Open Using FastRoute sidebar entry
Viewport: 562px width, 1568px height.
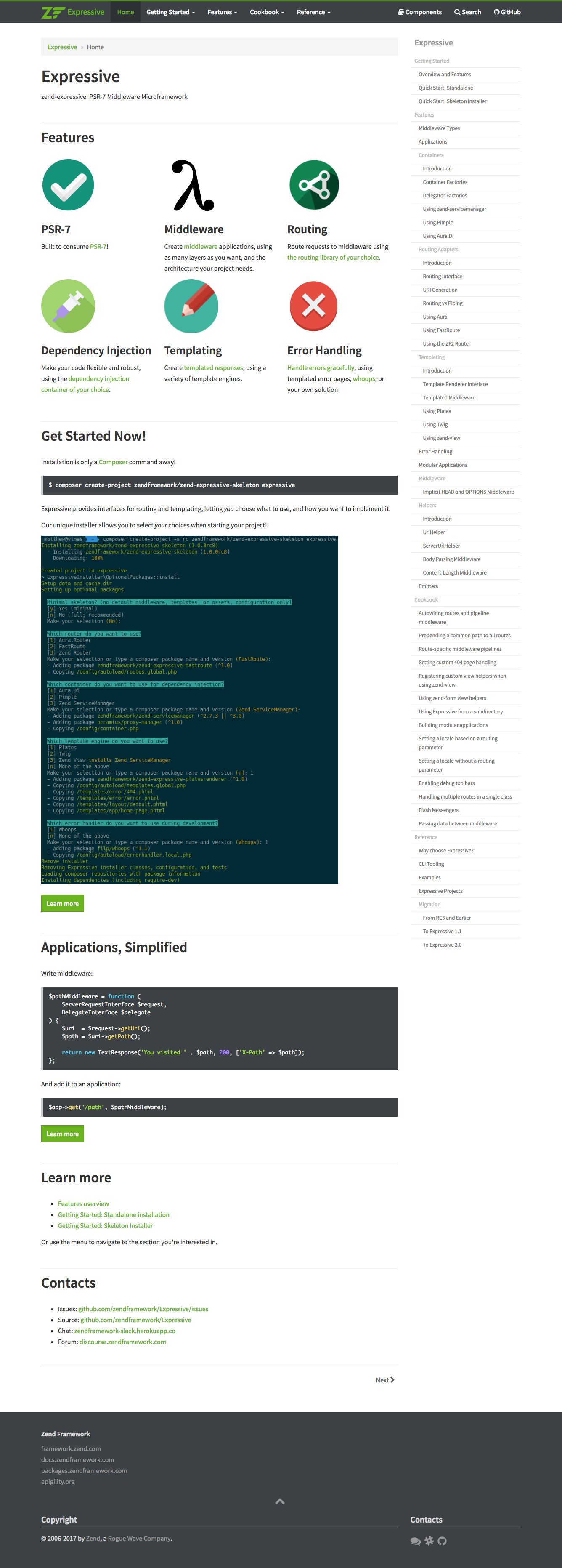pyautogui.click(x=441, y=330)
